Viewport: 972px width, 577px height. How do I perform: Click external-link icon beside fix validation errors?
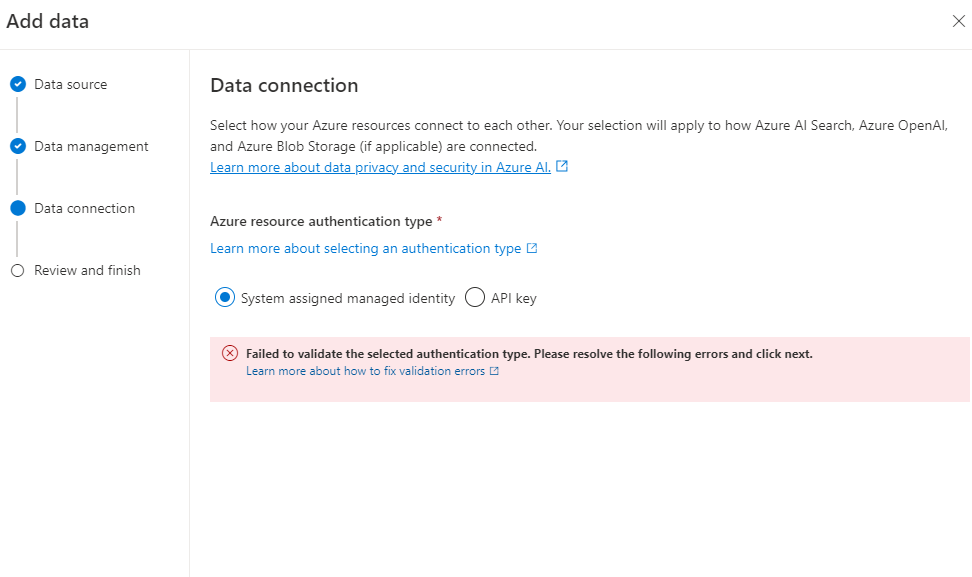click(494, 371)
